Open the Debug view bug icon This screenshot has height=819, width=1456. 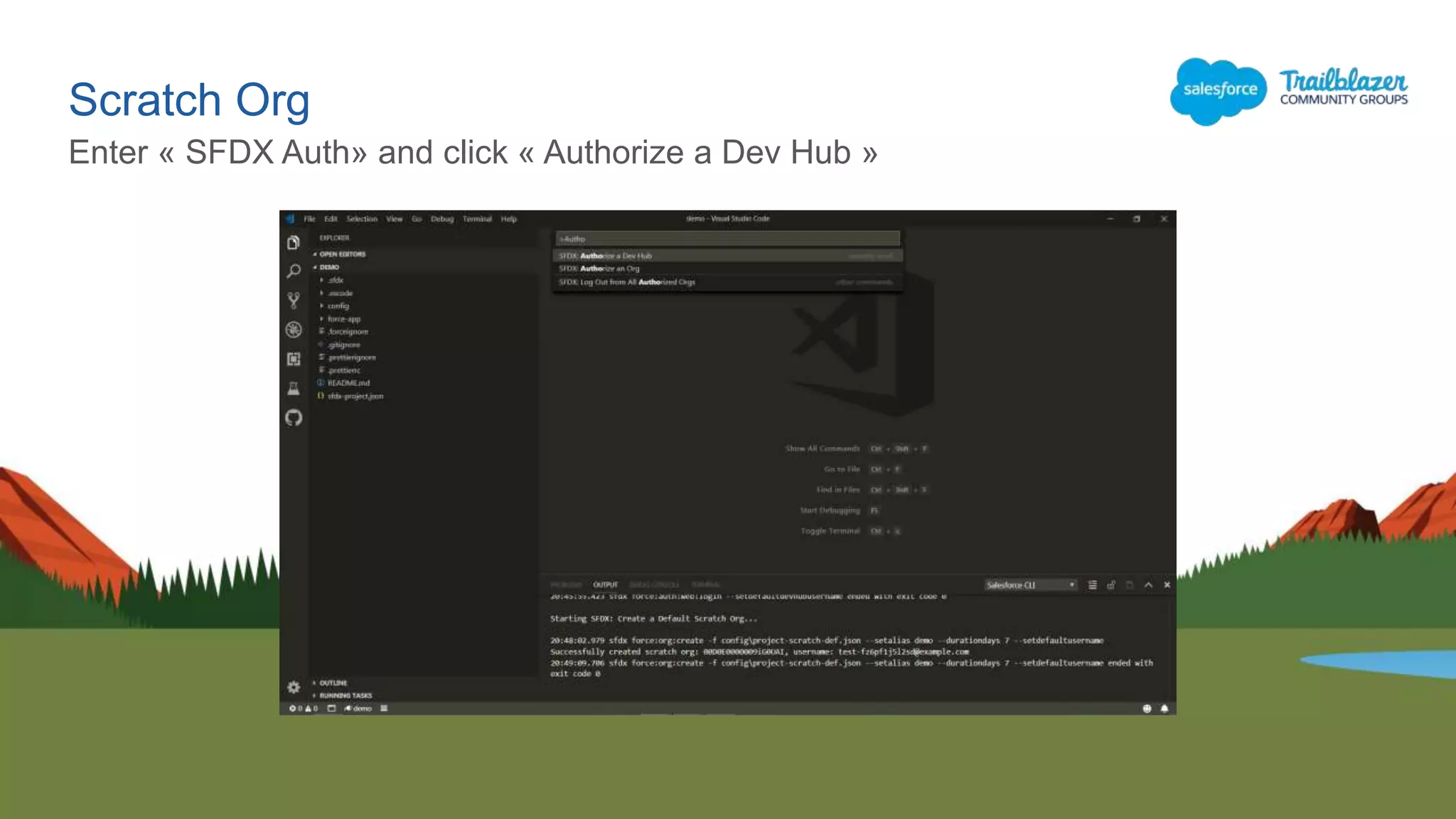(x=294, y=330)
